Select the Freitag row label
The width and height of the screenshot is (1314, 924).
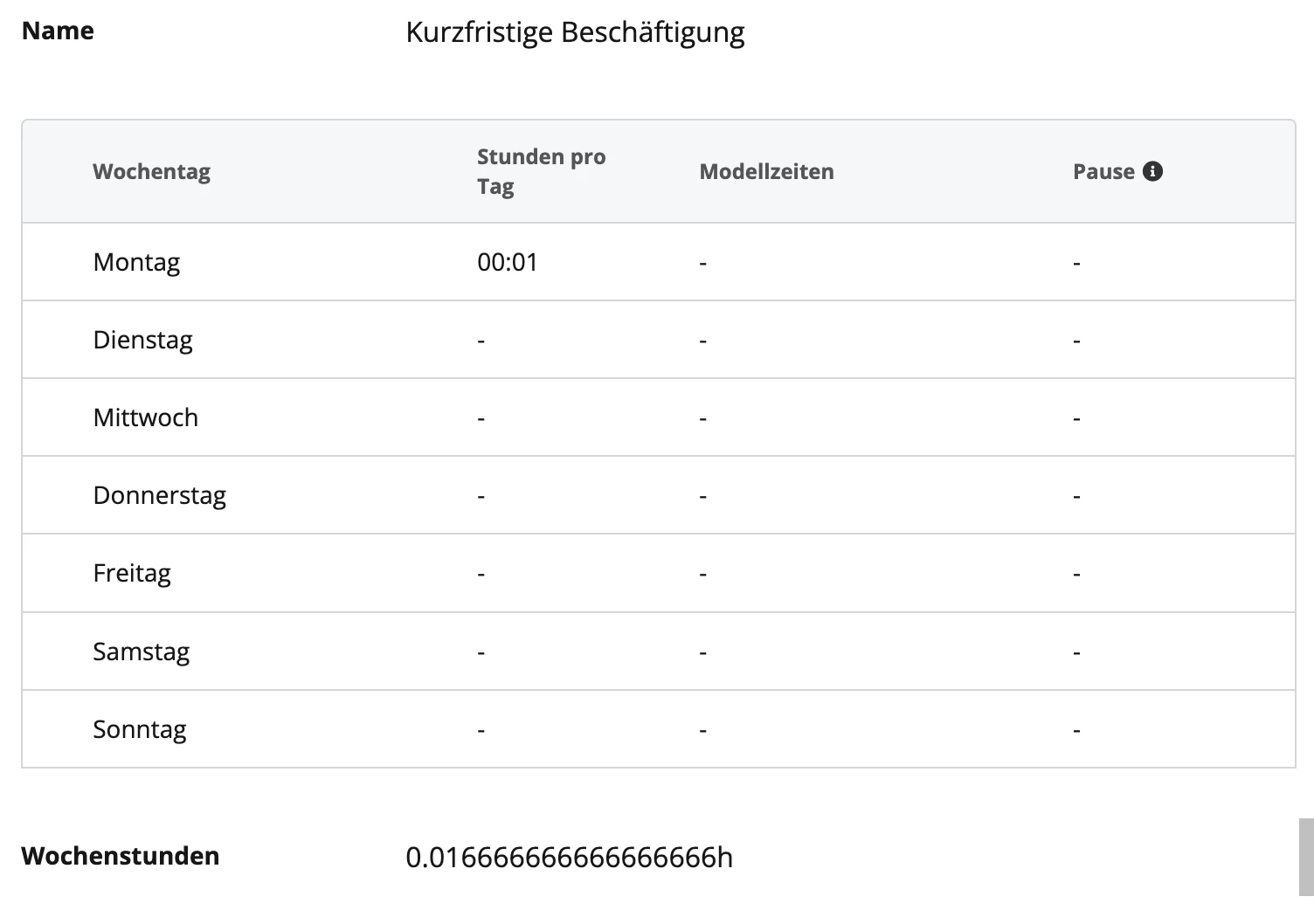click(x=132, y=573)
